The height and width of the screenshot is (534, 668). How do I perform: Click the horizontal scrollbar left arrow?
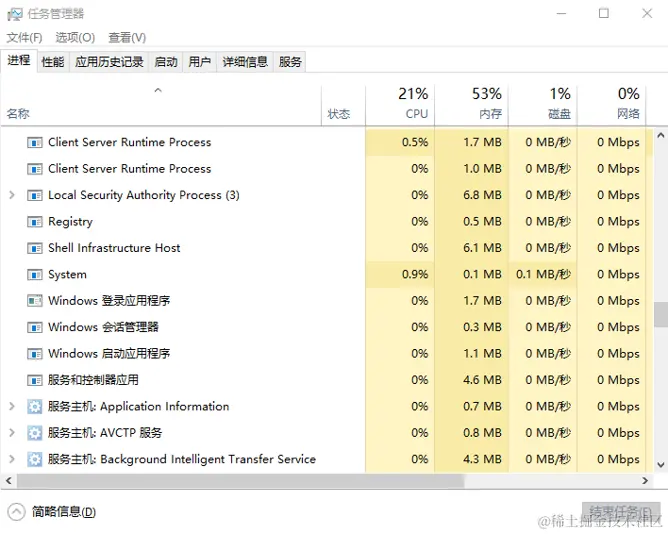(9, 481)
